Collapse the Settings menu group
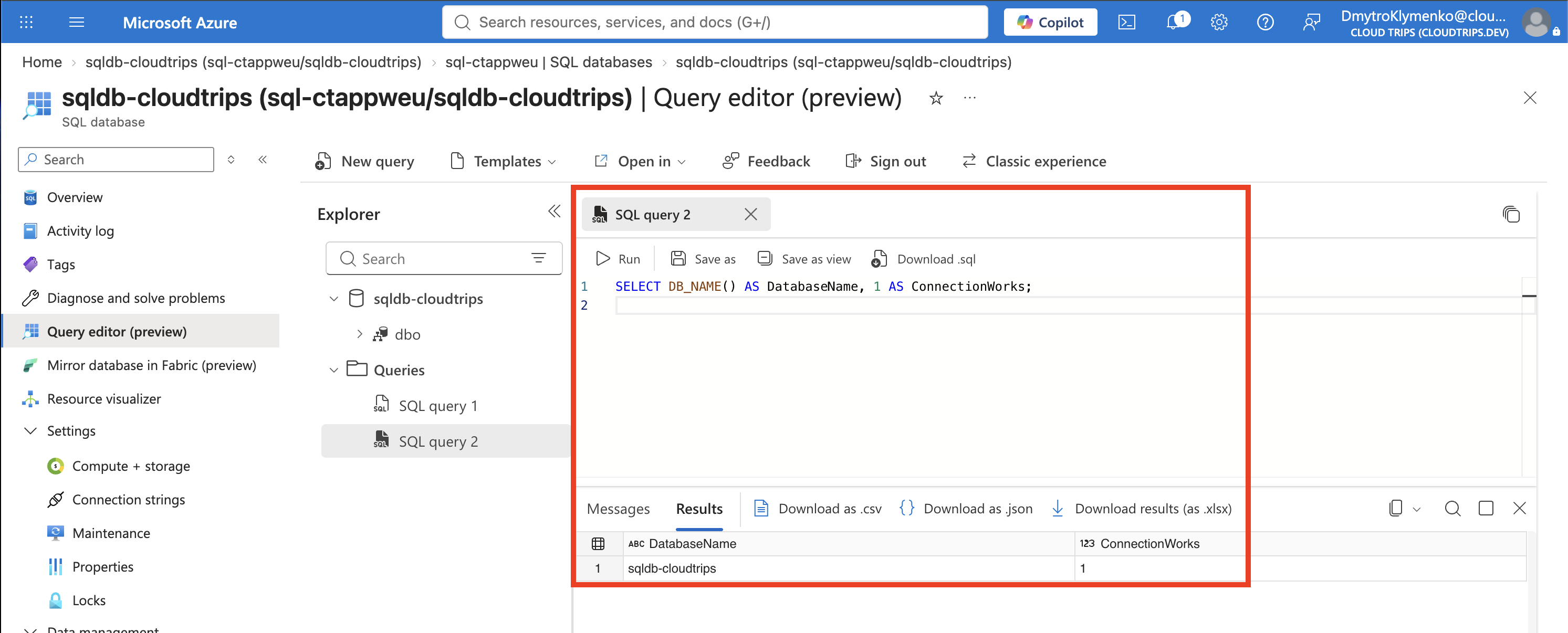 tap(30, 431)
